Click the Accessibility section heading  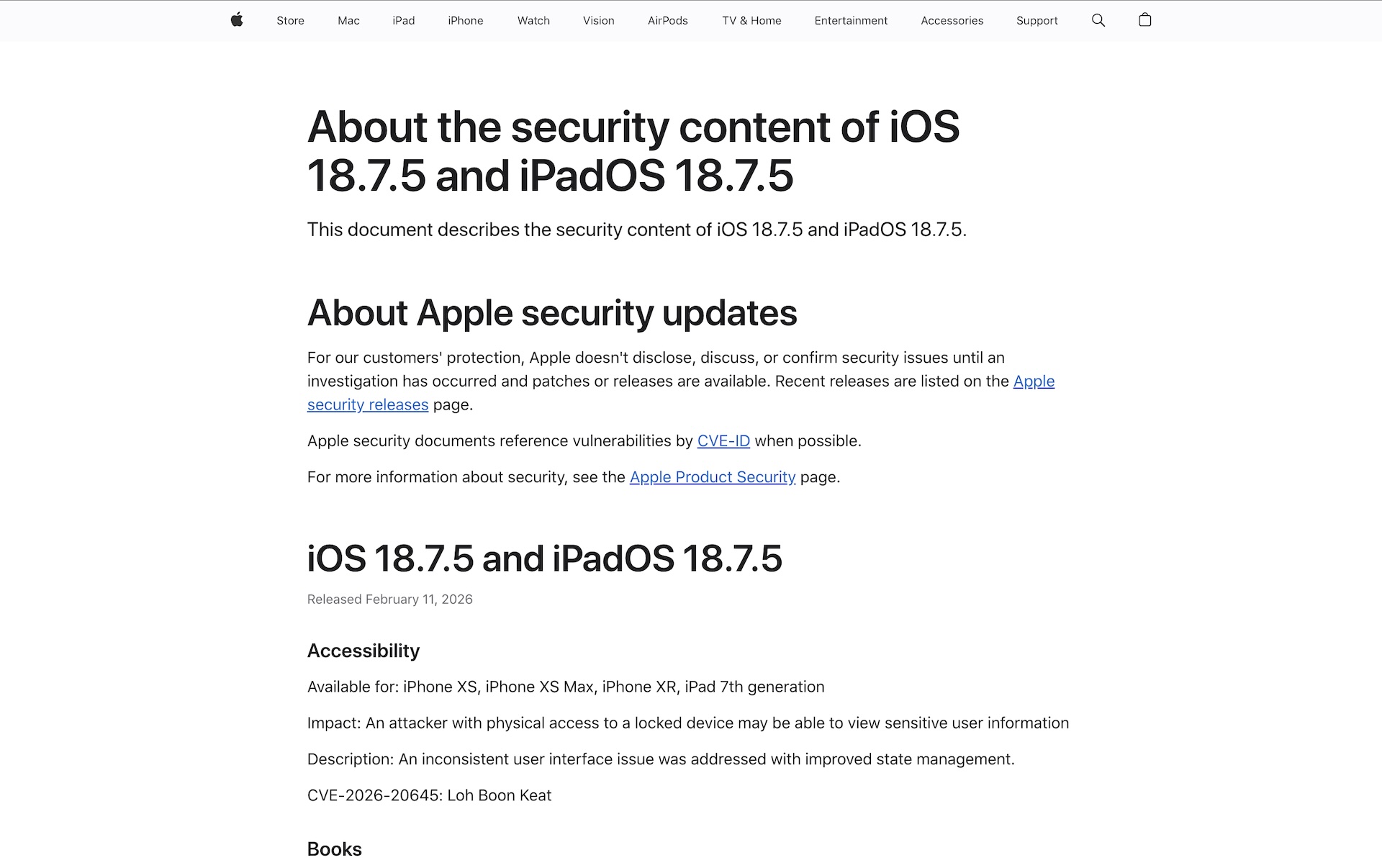click(x=363, y=651)
